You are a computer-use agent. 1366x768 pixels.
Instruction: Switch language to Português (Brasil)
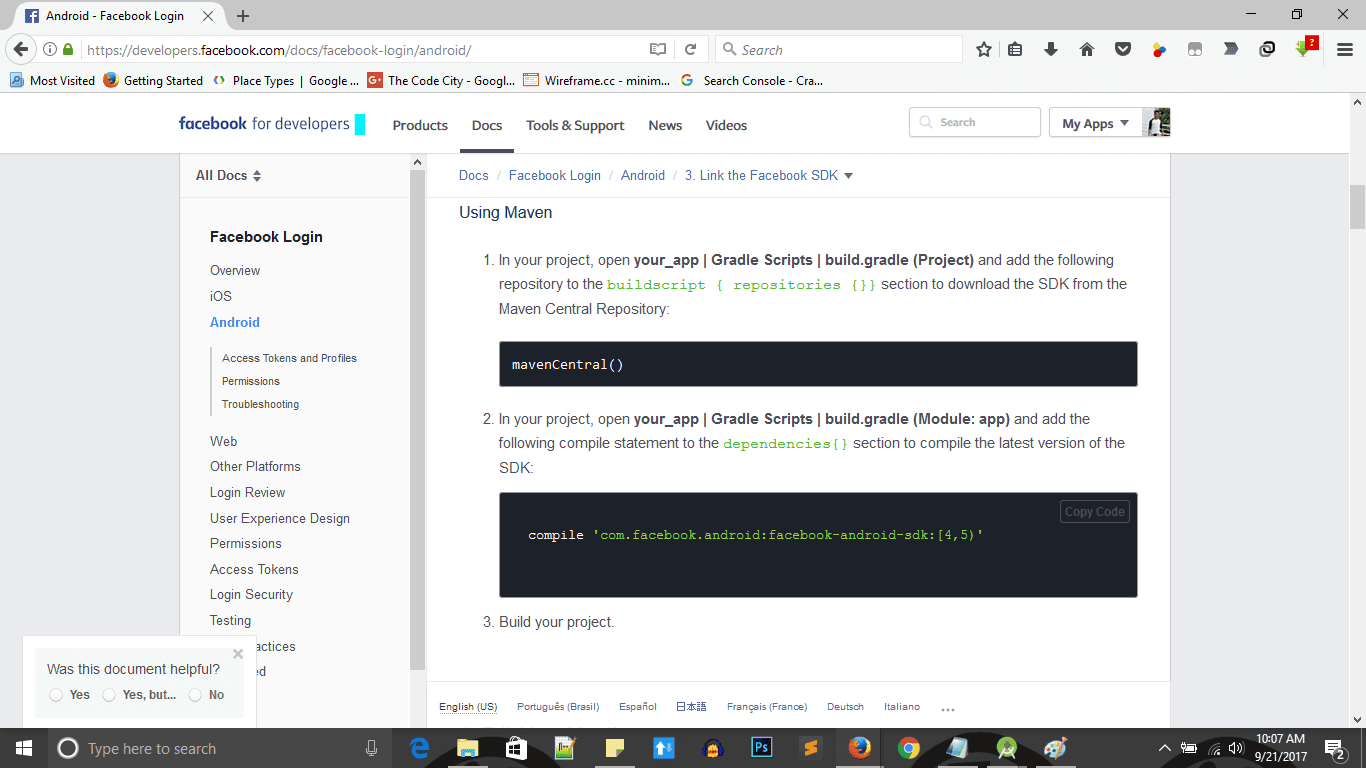(x=558, y=707)
